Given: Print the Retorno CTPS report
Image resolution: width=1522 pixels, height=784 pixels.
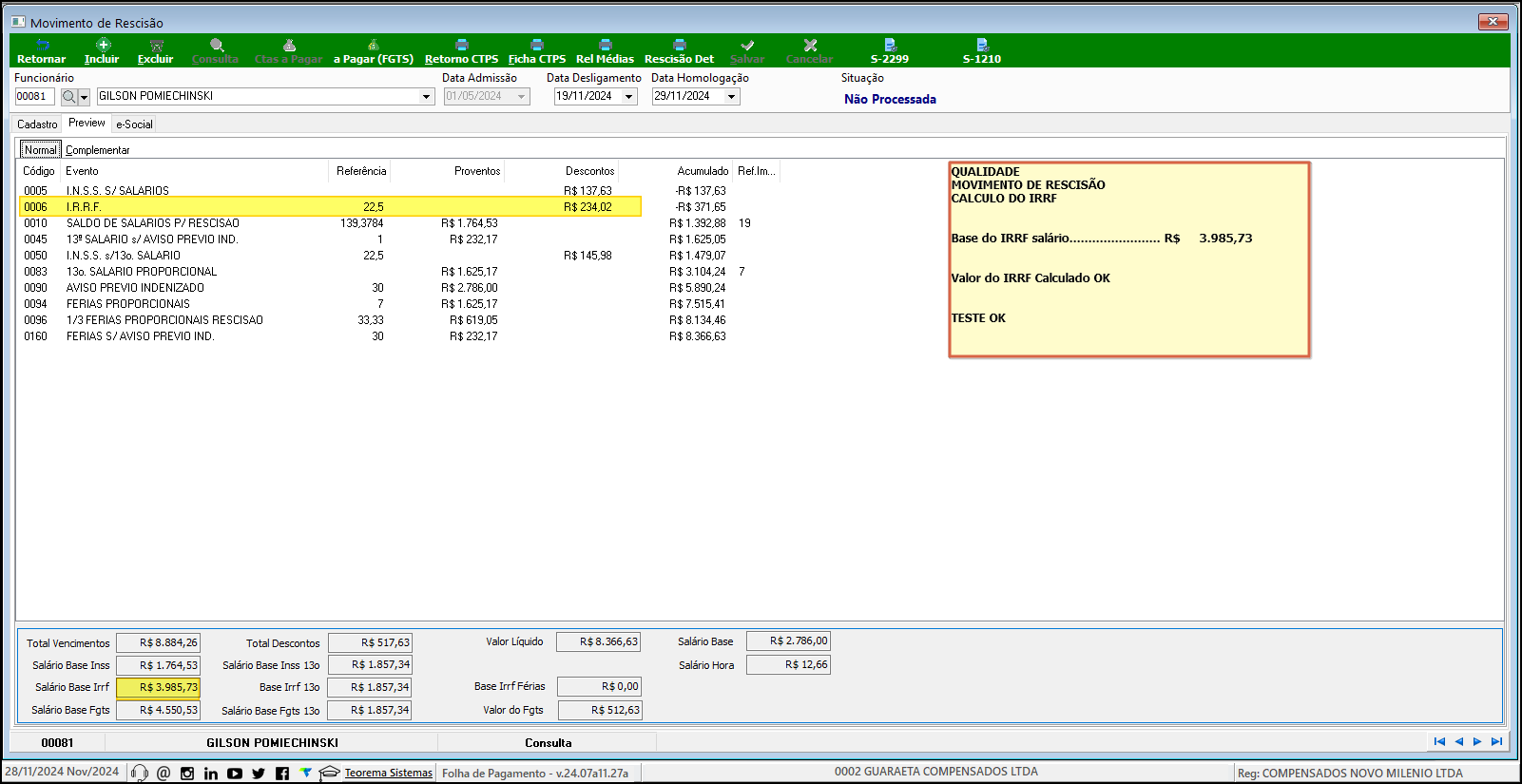Looking at the screenshot, I should [x=462, y=45].
